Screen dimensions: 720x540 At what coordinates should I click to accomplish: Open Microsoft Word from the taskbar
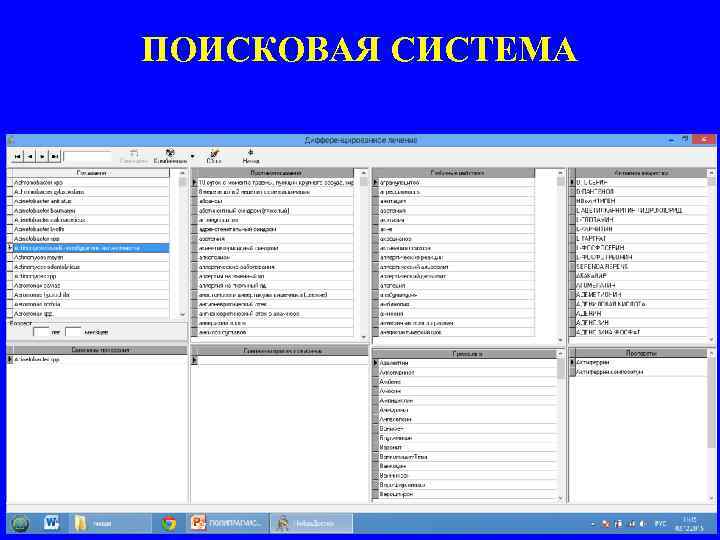51,523
